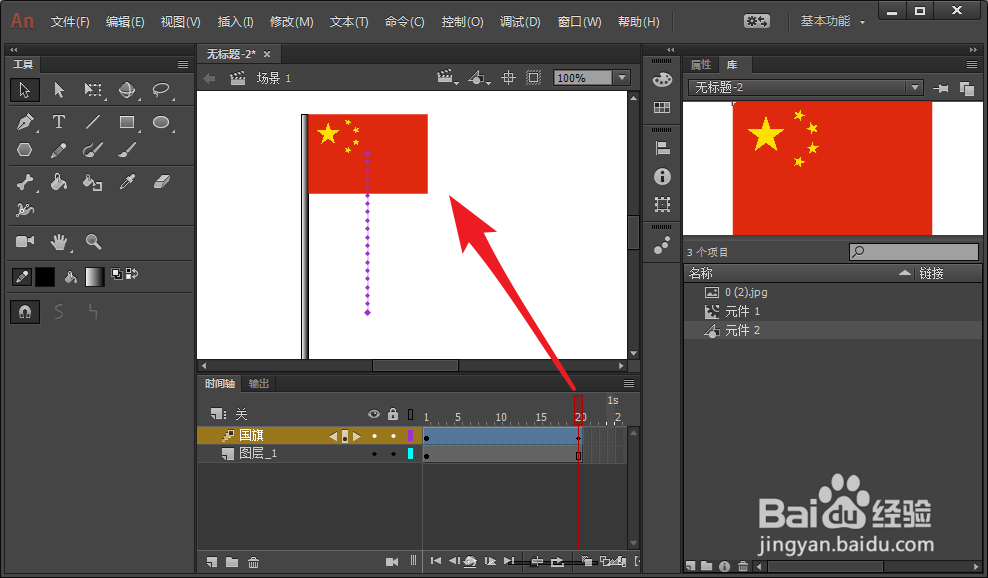Screen dimensions: 988x578
Task: Open the Timeline panel options menu
Action: click(x=629, y=383)
